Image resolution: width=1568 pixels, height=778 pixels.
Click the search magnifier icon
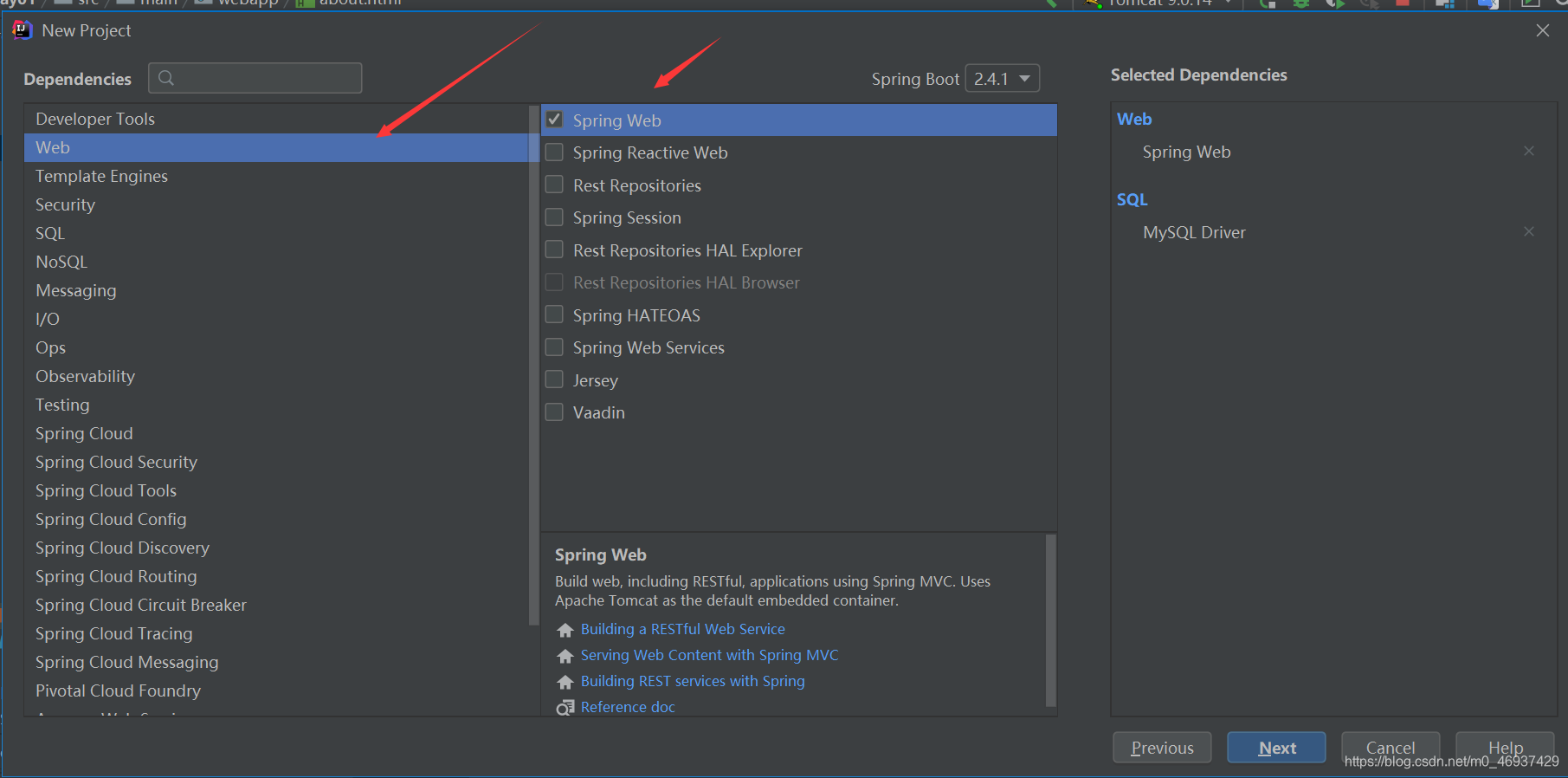click(x=166, y=78)
